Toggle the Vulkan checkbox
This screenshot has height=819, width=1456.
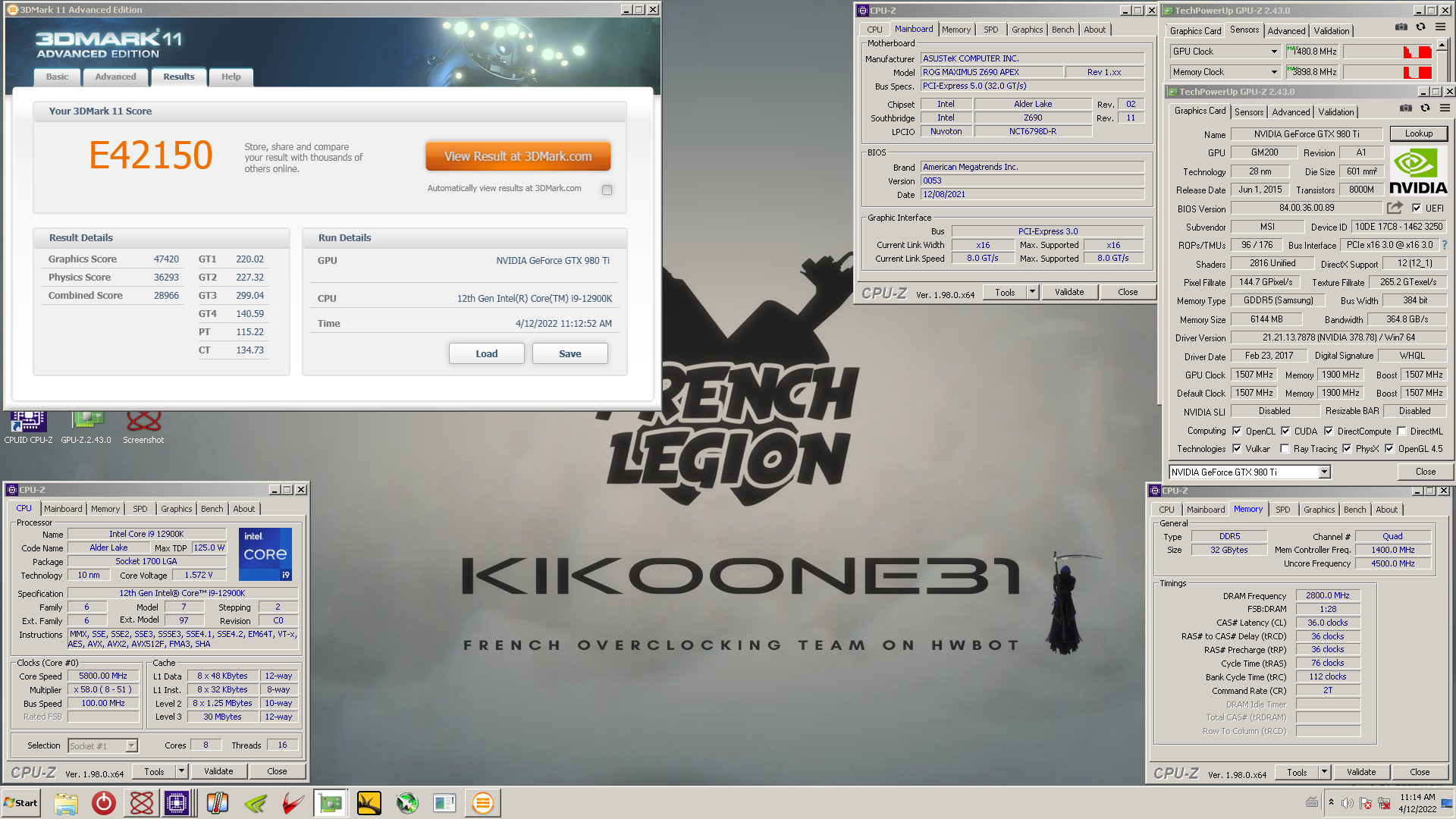click(1237, 448)
